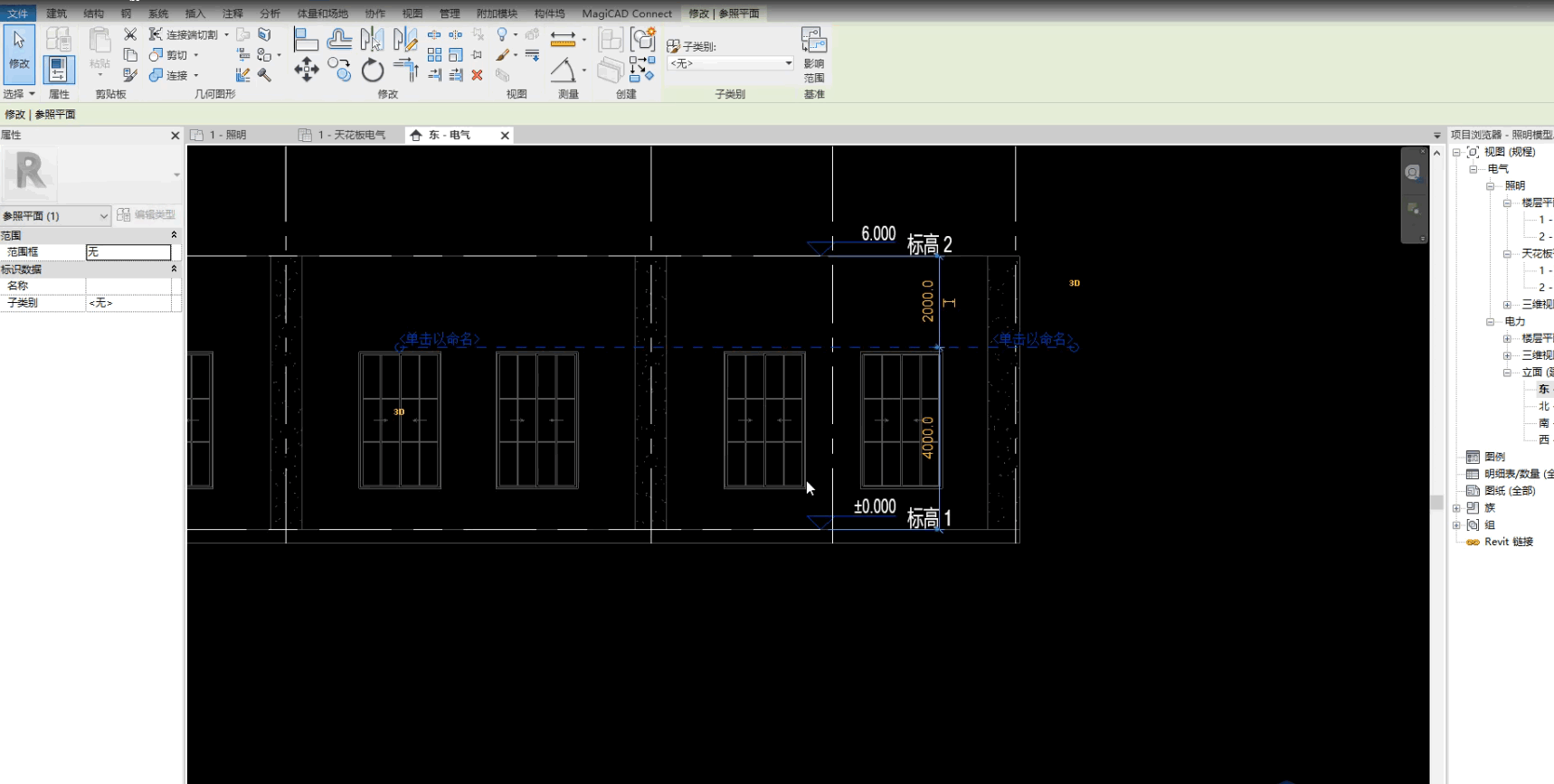
Task: Close the 属性 properties panel
Action: click(175, 136)
